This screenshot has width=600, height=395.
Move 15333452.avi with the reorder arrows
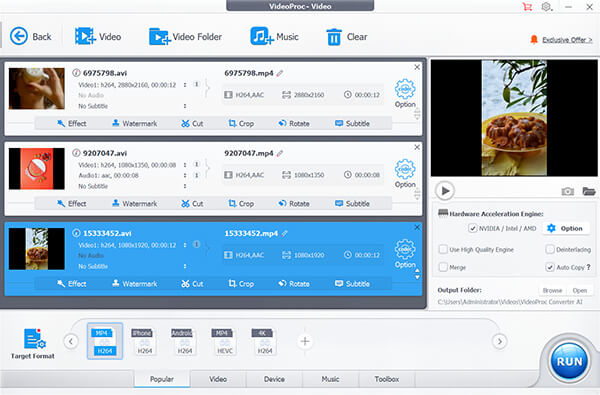pyautogui.click(x=417, y=274)
